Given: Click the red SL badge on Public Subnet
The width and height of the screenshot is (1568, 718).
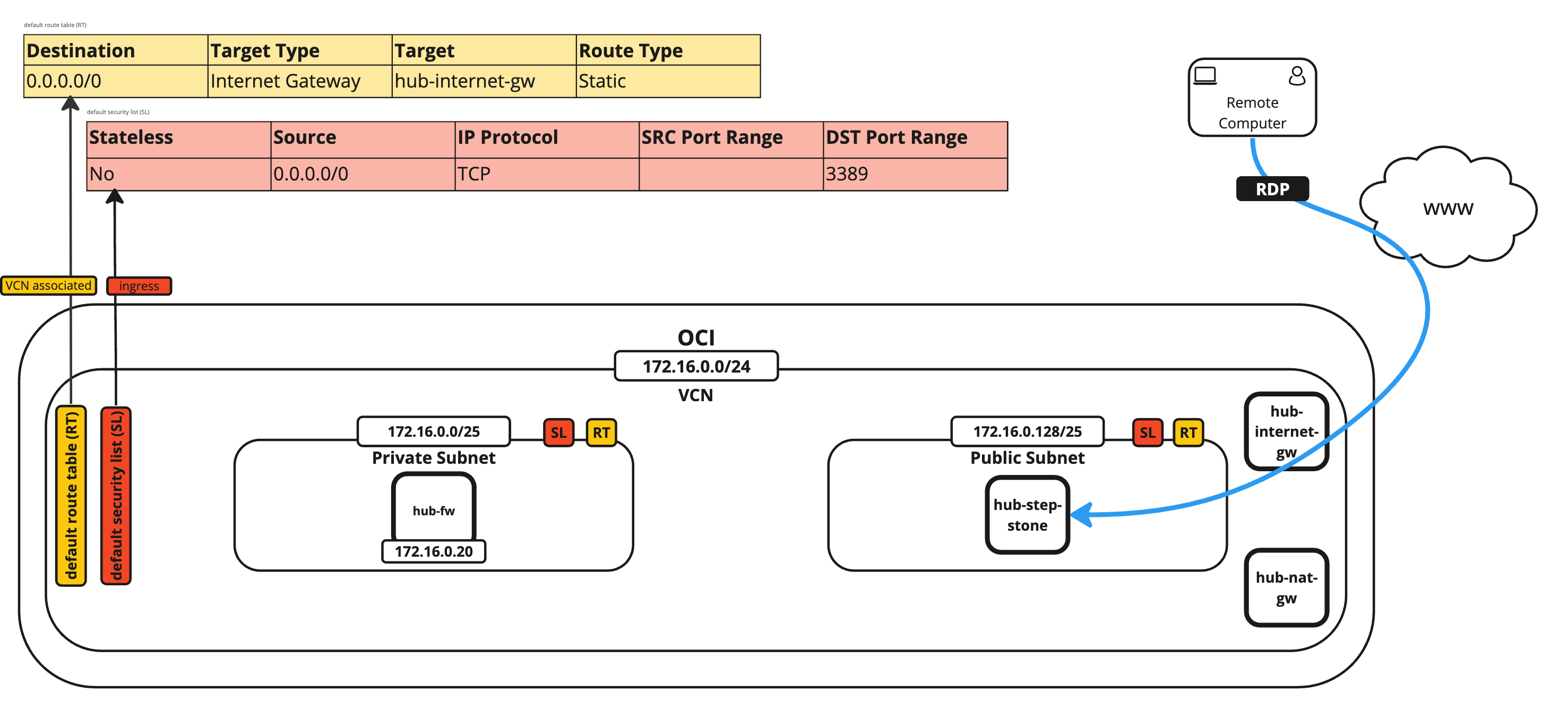Looking at the screenshot, I should click(x=1147, y=432).
